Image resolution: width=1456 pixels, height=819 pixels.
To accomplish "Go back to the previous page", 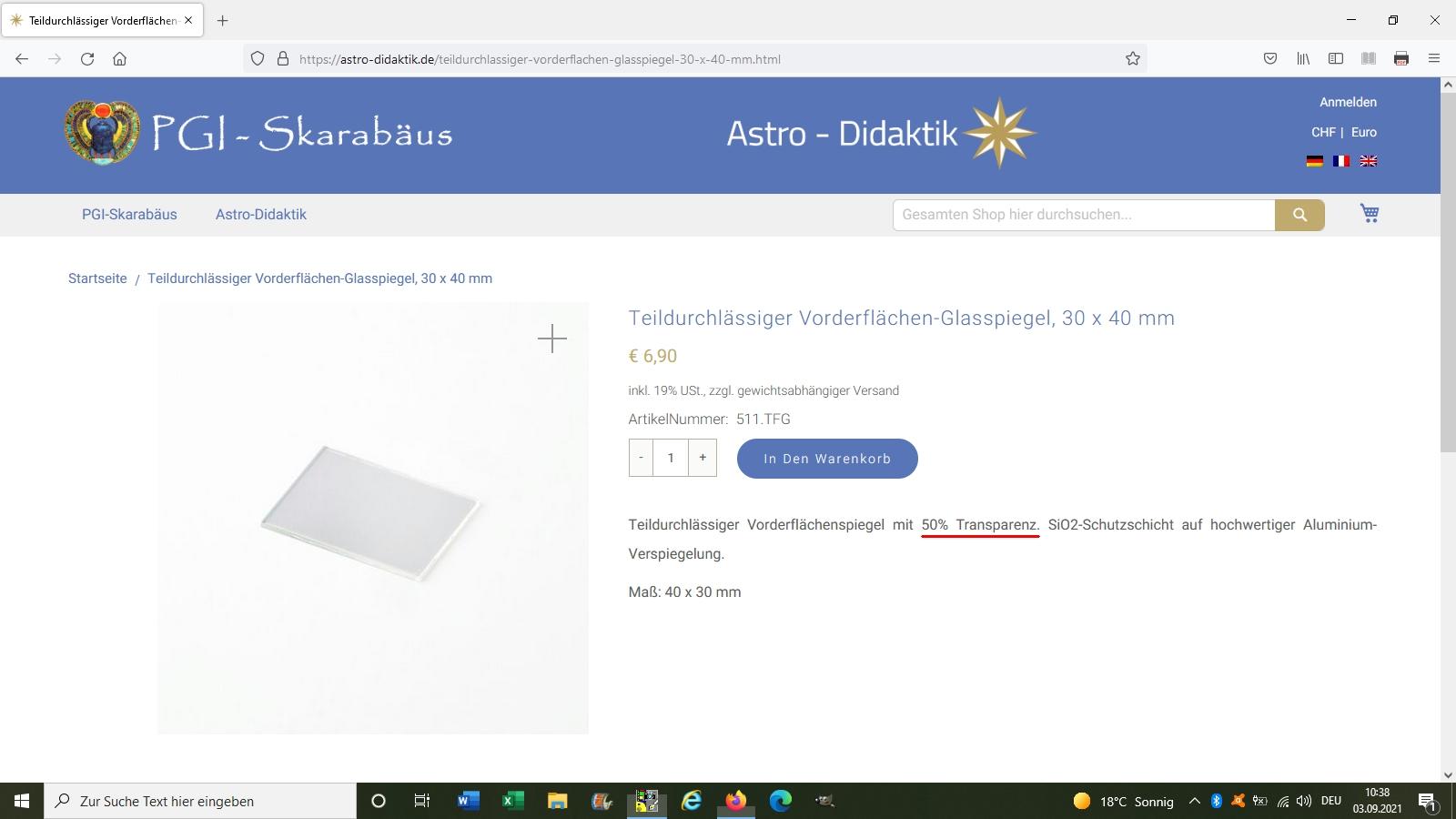I will point(22,59).
